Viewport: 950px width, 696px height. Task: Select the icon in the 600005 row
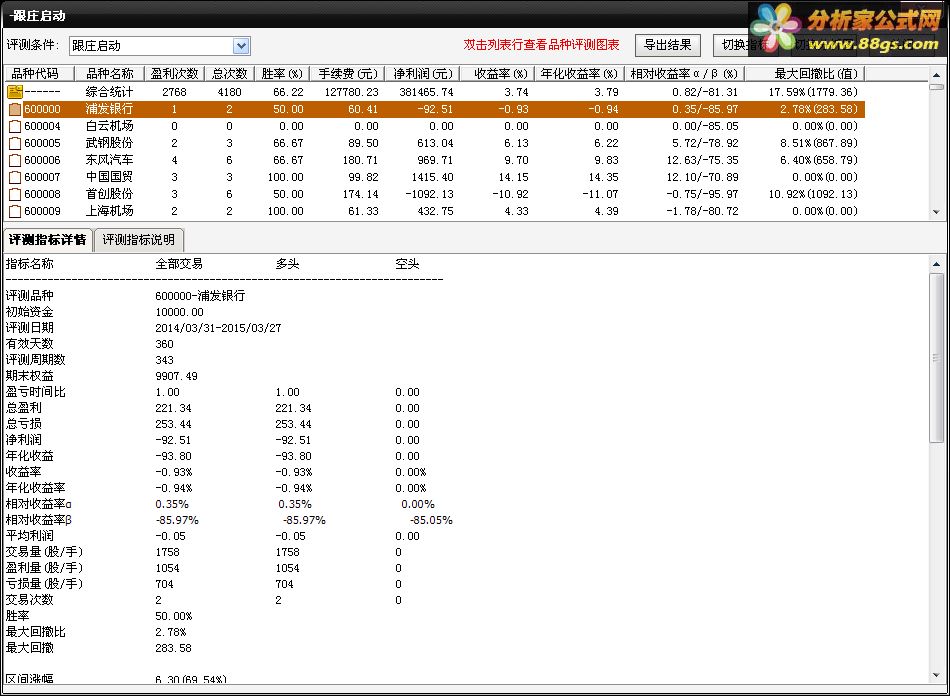coord(15,143)
